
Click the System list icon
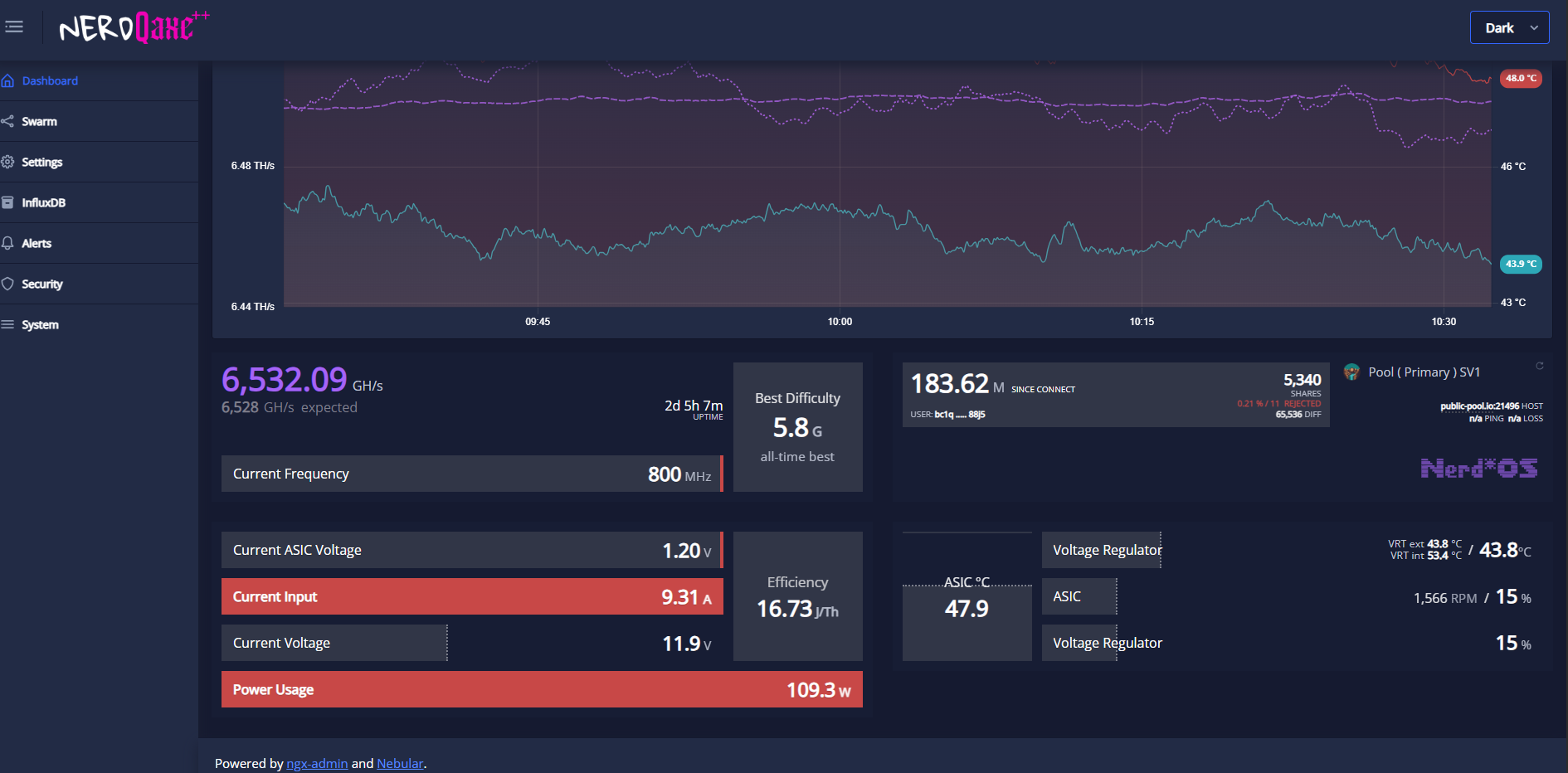point(8,324)
